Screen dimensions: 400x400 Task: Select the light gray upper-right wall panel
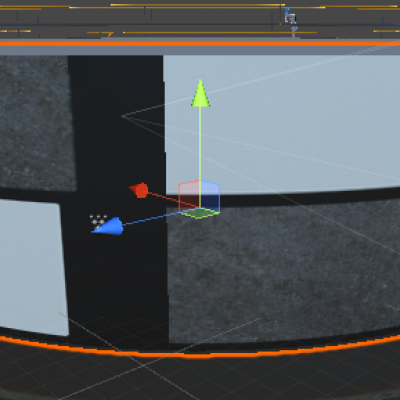[x=282, y=123]
